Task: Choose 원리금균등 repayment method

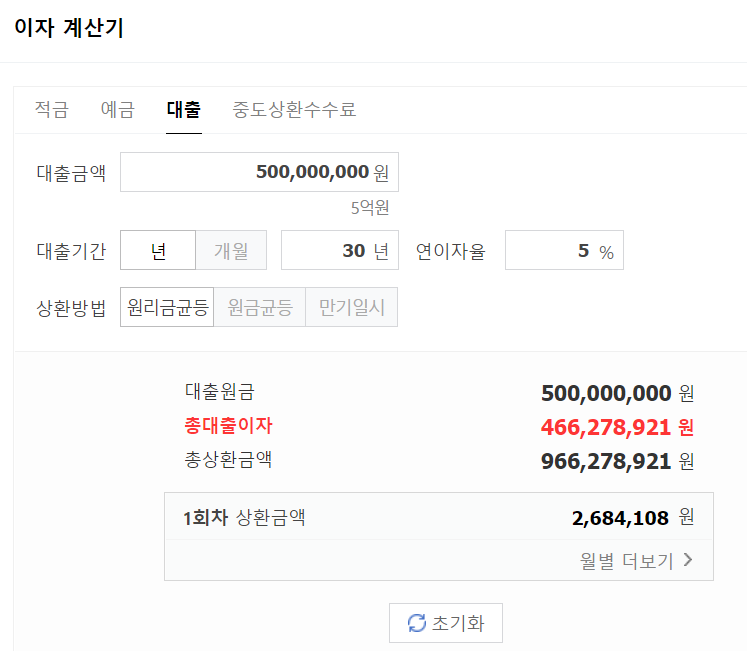Action: [168, 308]
